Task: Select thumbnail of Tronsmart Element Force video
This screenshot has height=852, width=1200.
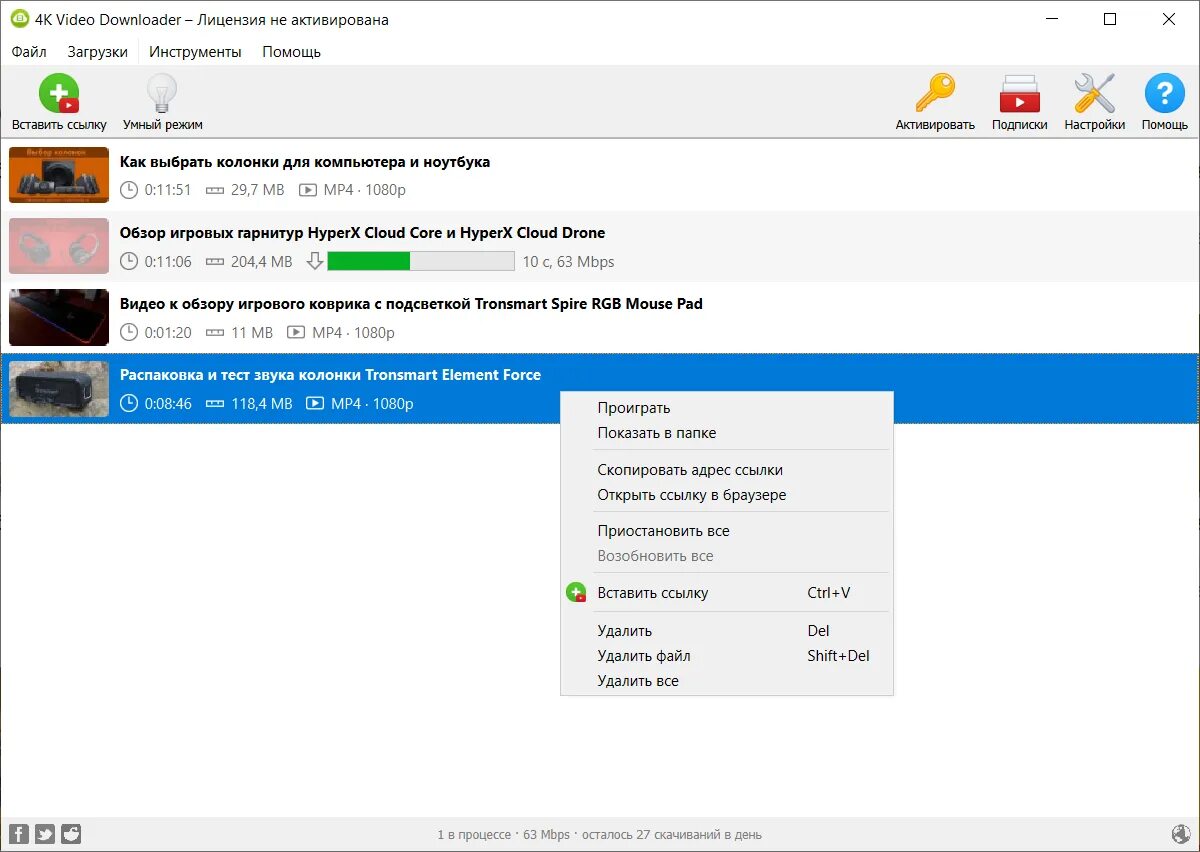Action: coord(59,388)
